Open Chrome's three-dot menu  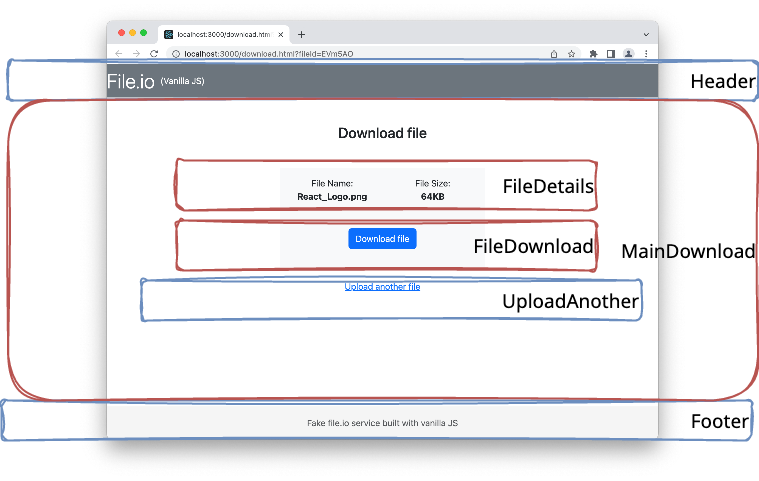click(646, 53)
